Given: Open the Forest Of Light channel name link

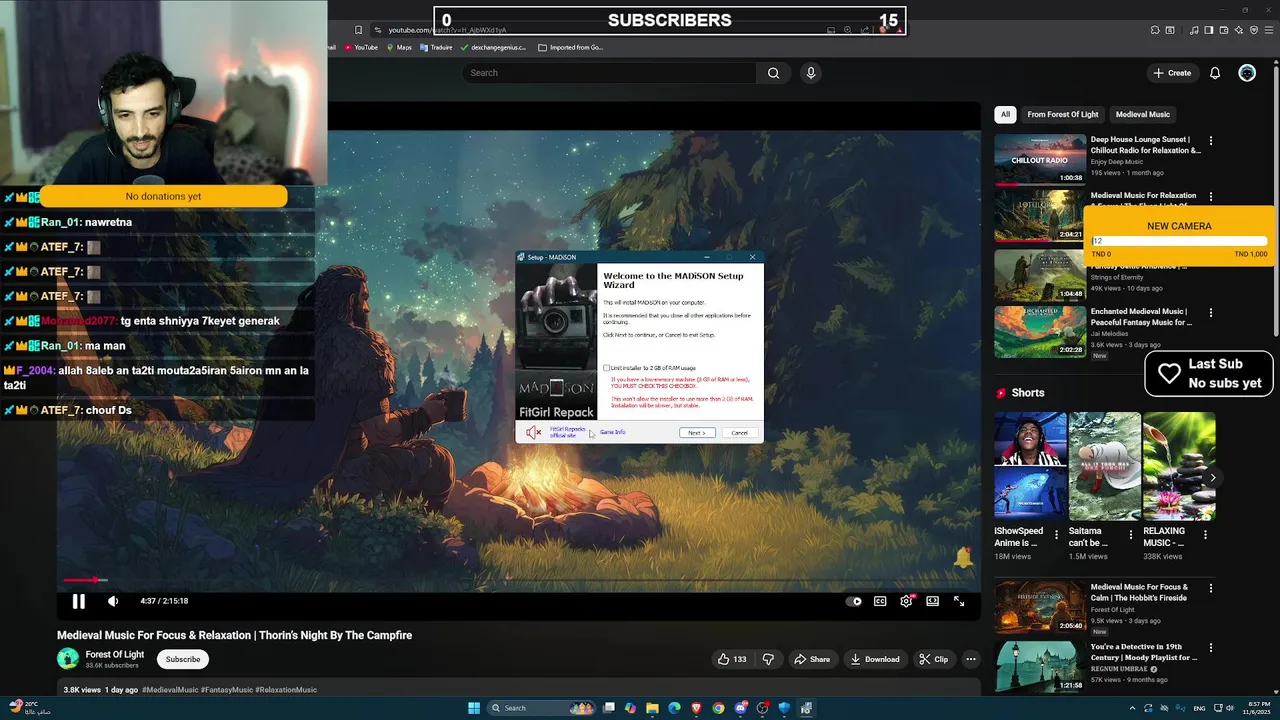Looking at the screenshot, I should click(x=115, y=654).
